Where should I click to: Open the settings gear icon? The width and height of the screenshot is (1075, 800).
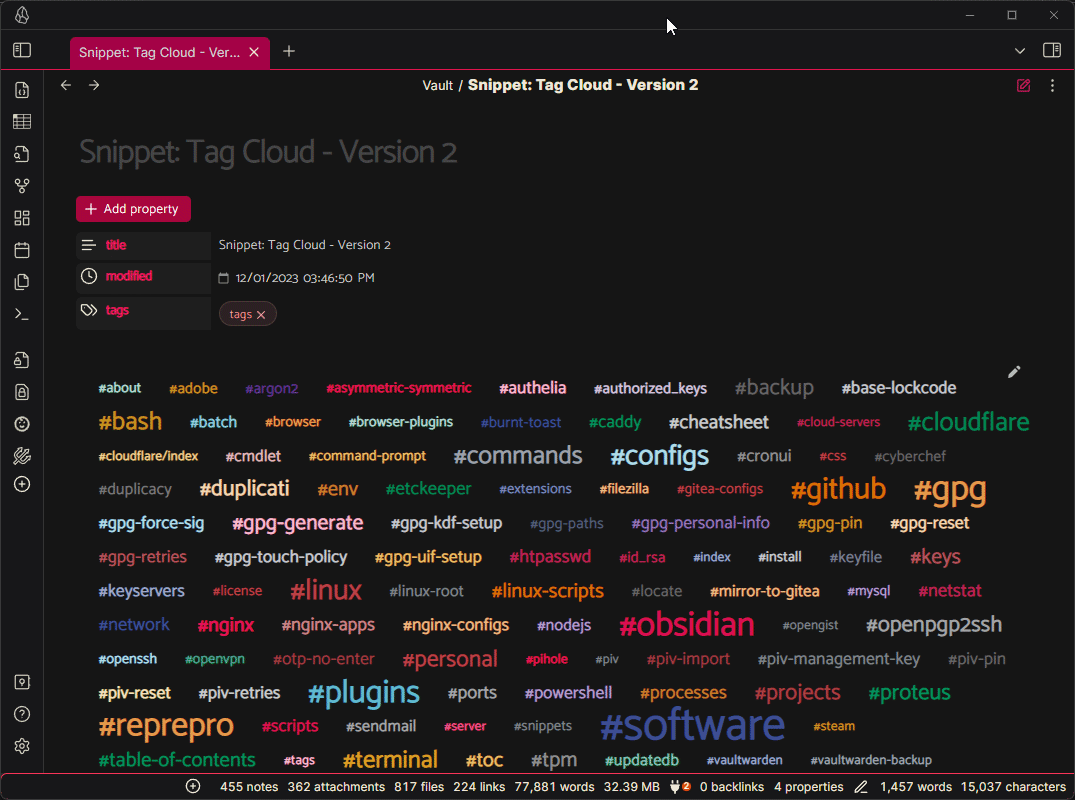coord(22,746)
